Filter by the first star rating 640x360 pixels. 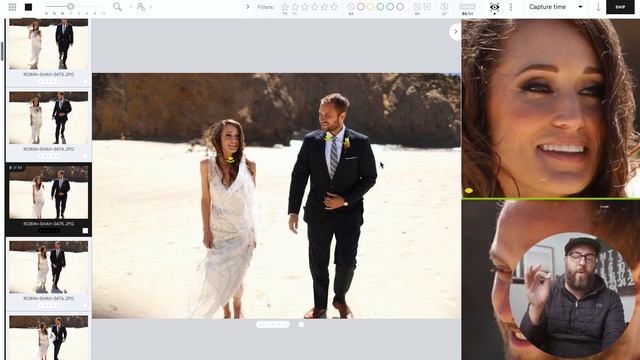pos(285,7)
